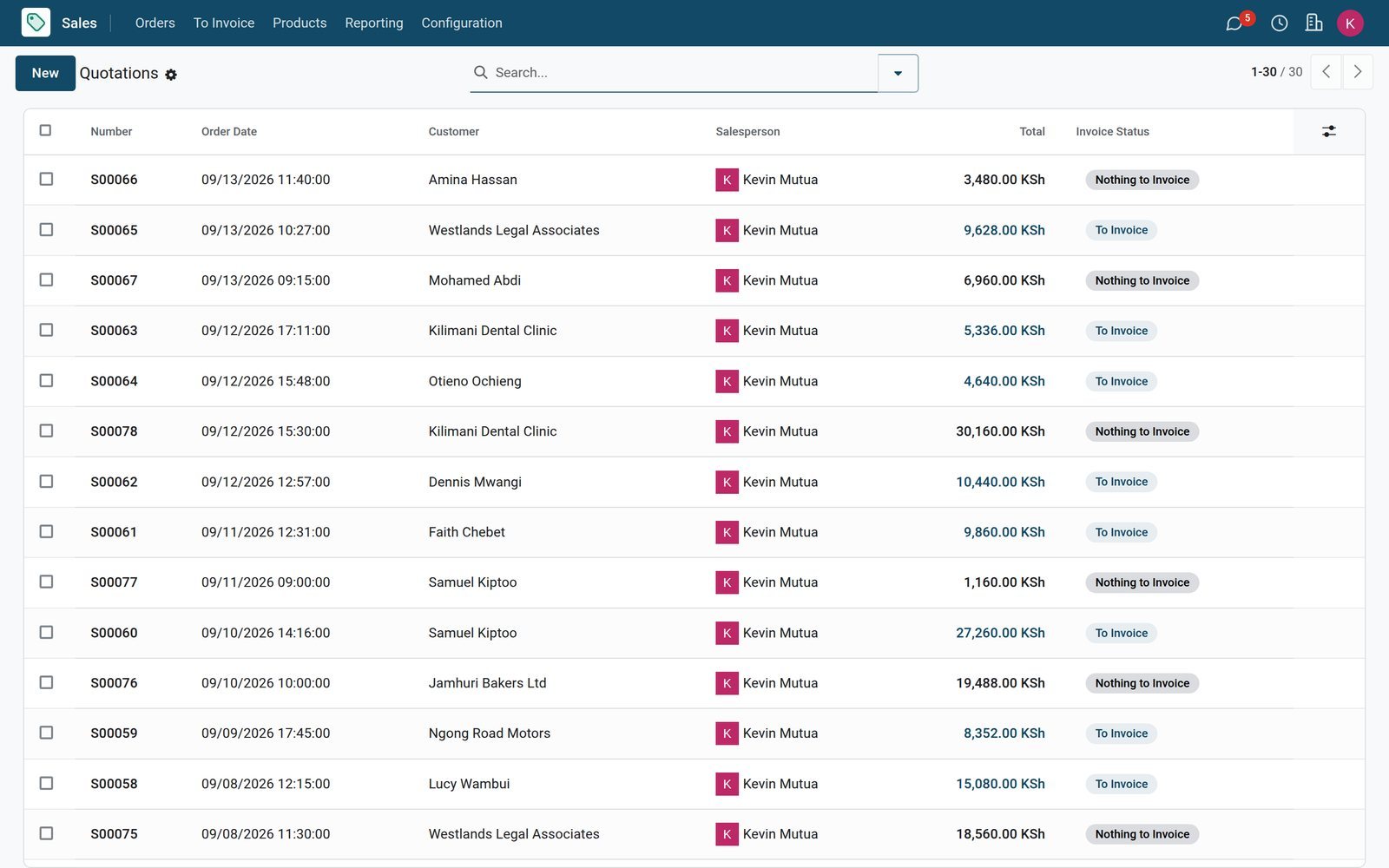Open the Reporting menu

tap(374, 23)
